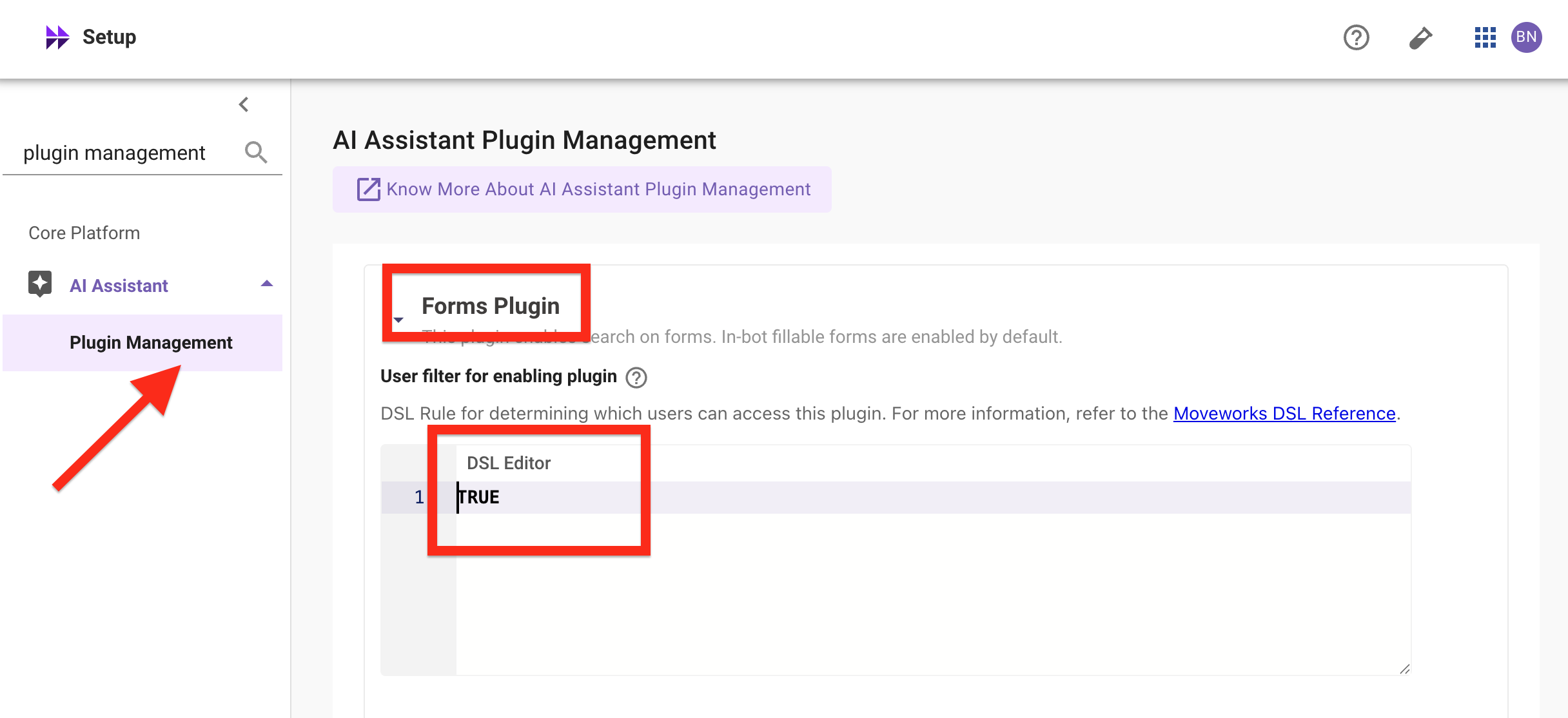This screenshot has height=718, width=1568.
Task: Collapse the Forms Plugin disclosure triangle
Action: pyautogui.click(x=398, y=320)
